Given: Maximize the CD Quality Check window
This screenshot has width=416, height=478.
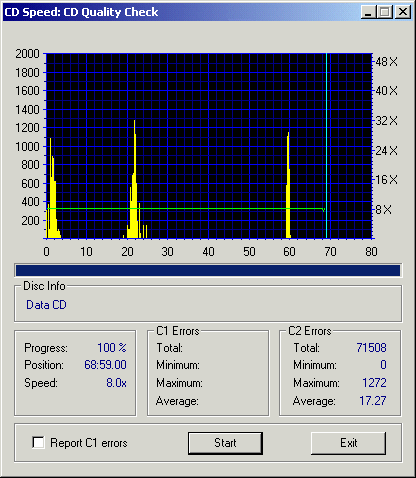Looking at the screenshot, I should [385, 12].
